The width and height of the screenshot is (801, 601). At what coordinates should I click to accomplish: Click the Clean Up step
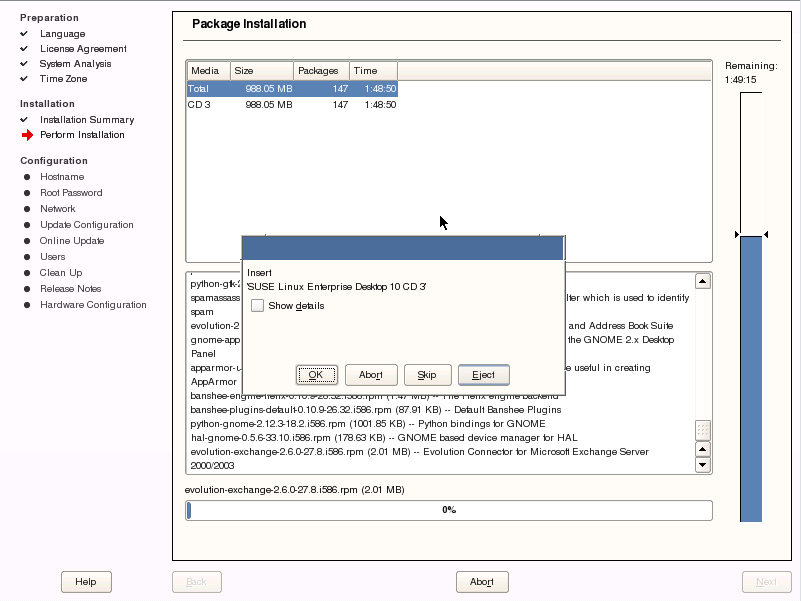(61, 272)
